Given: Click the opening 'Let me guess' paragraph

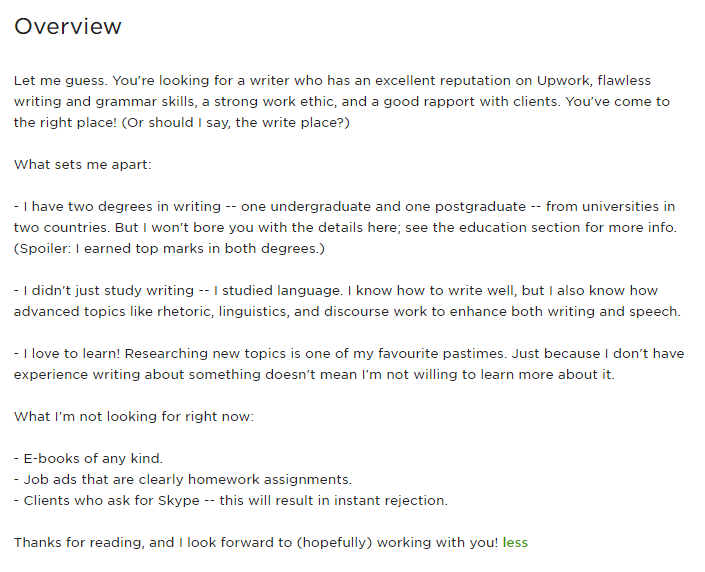Looking at the screenshot, I should tap(342, 101).
